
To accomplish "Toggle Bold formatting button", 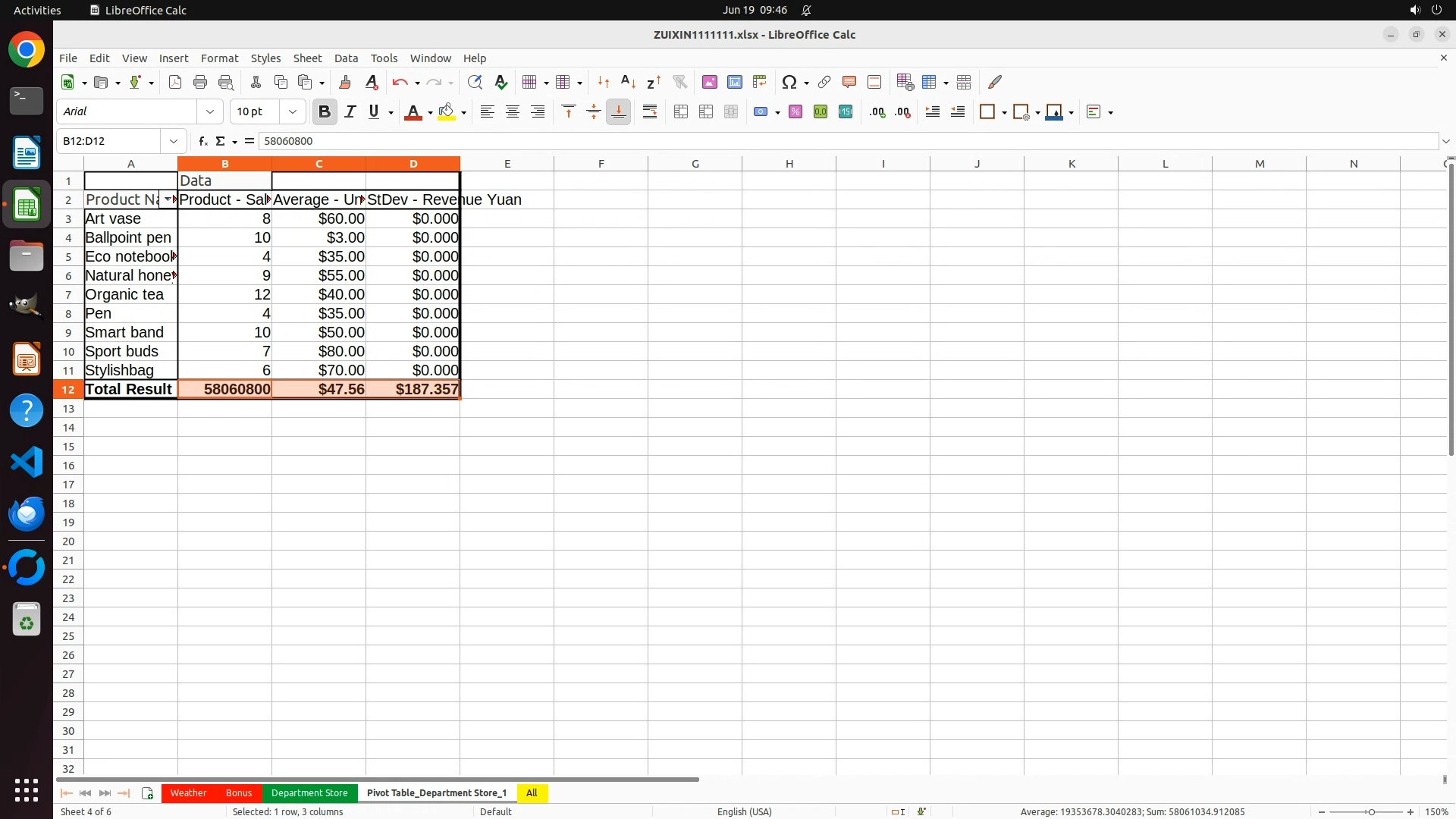I will click(x=325, y=112).
